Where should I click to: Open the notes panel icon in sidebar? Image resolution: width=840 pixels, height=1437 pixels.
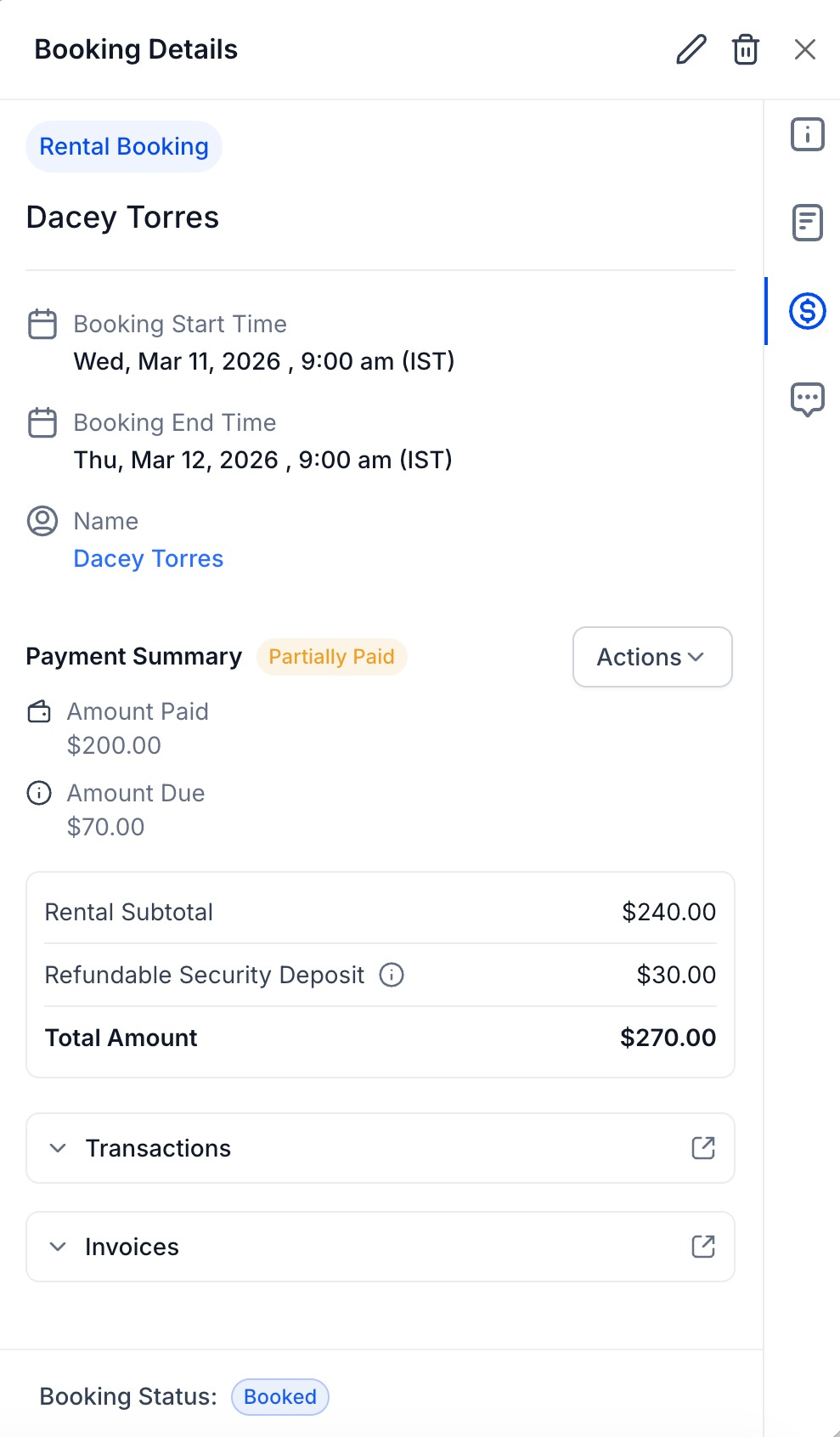pos(805,223)
